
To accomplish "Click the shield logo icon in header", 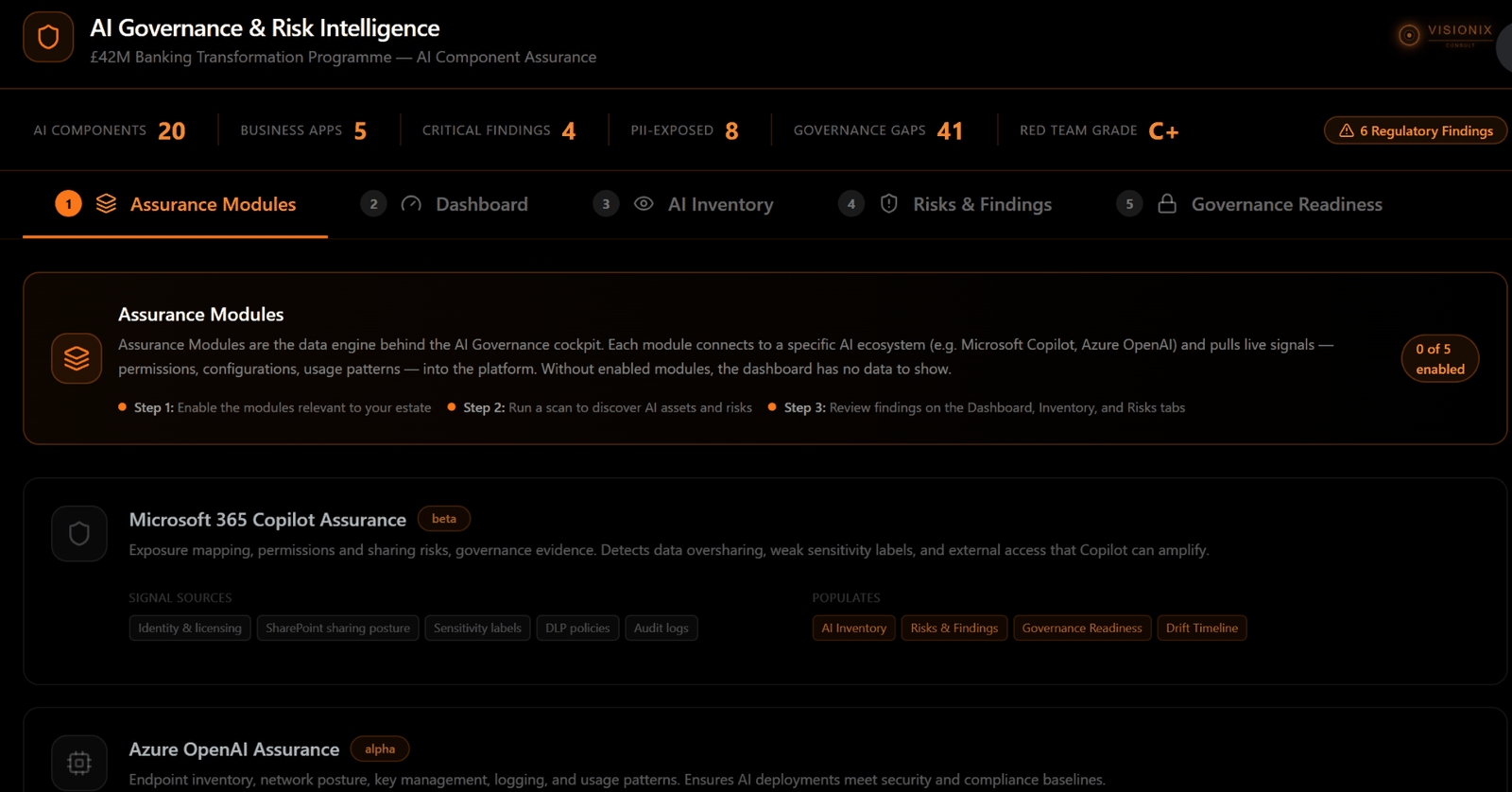I will point(48,37).
